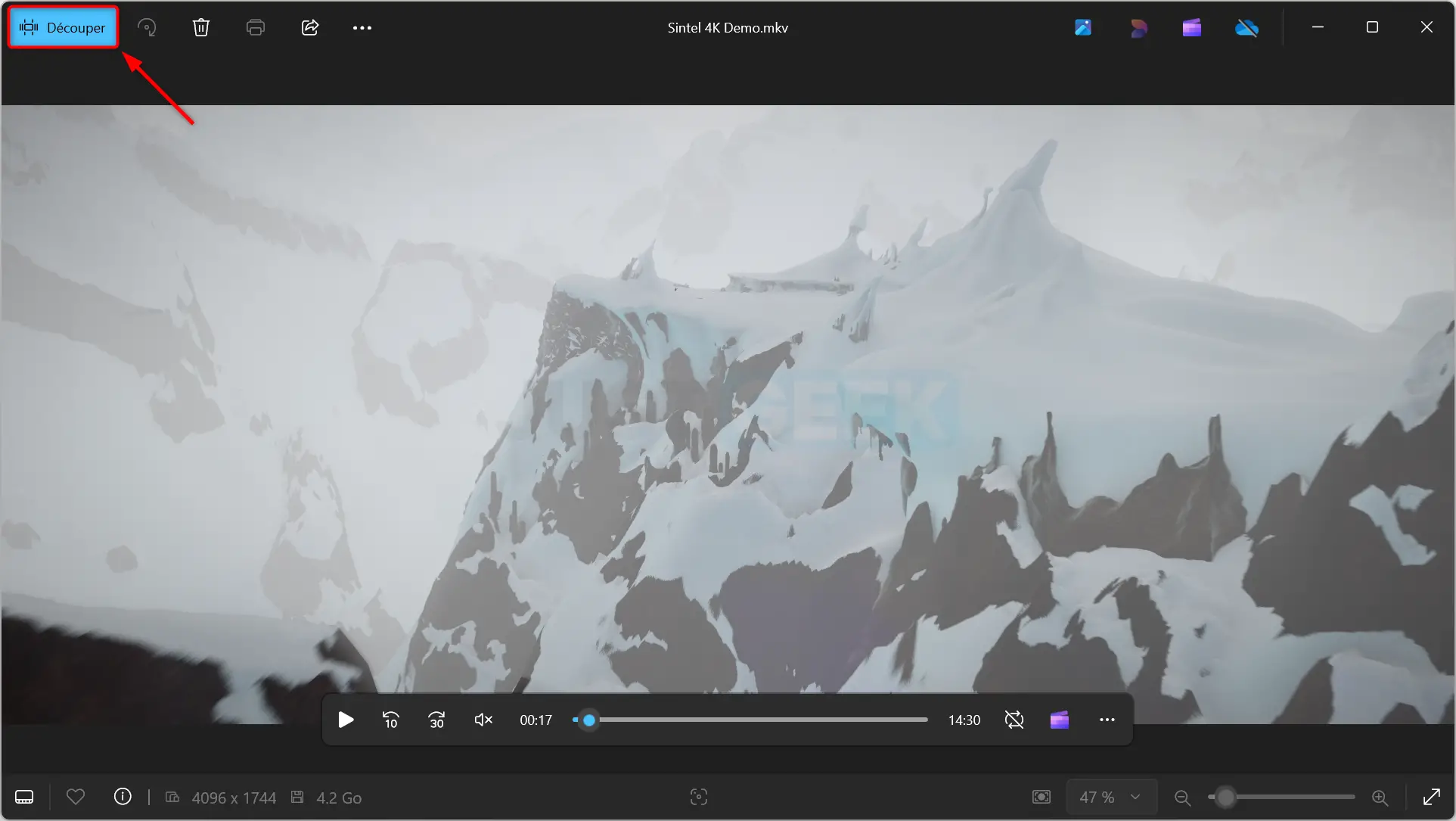Click the 14:30 total duration text
The width and height of the screenshot is (1456, 821).
(964, 720)
